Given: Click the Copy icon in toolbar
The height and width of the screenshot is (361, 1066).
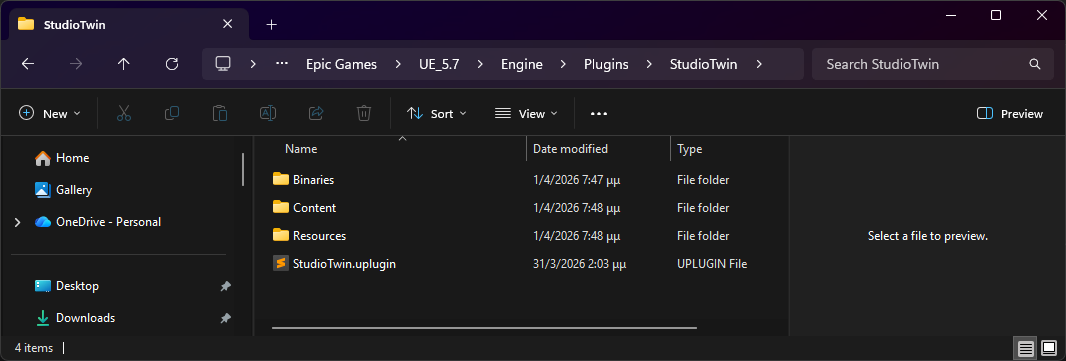Looking at the screenshot, I should (x=172, y=114).
